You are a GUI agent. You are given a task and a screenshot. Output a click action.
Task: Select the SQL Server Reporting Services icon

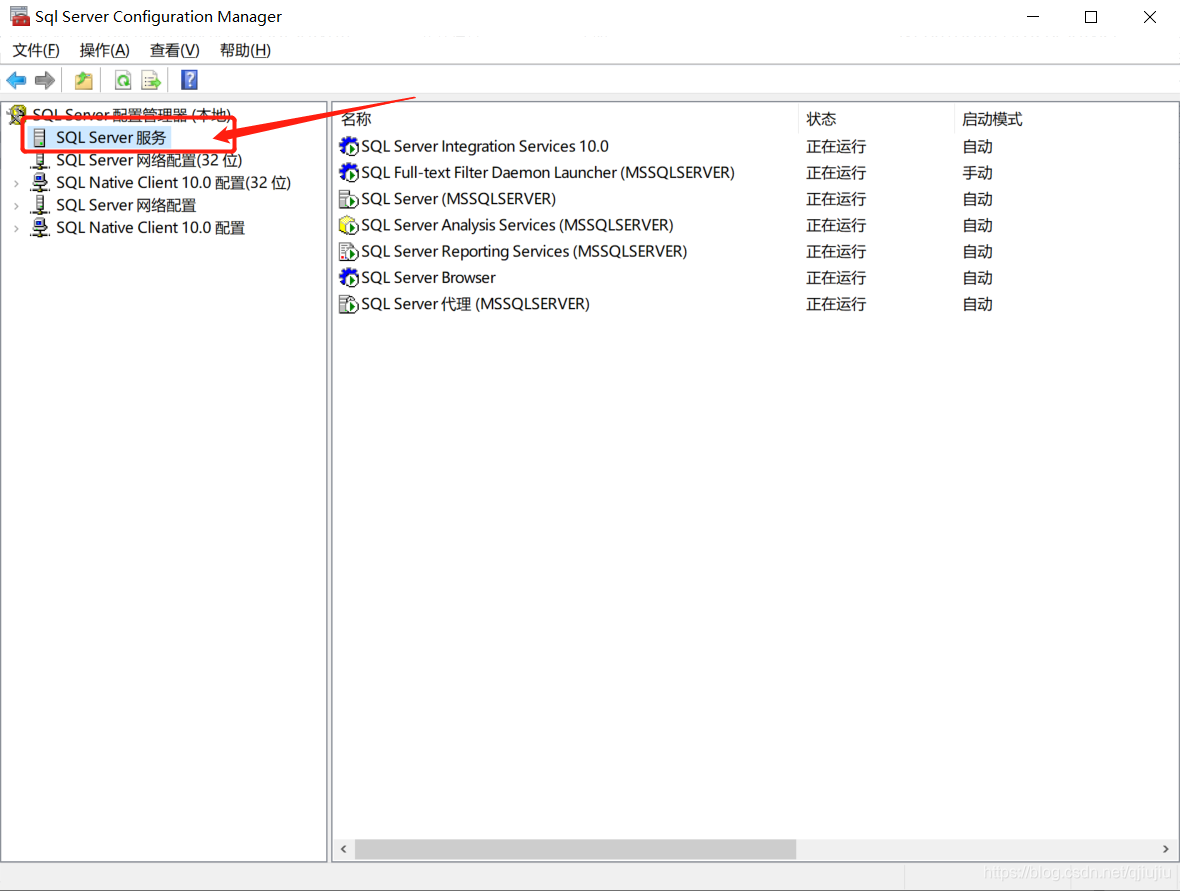pos(348,251)
